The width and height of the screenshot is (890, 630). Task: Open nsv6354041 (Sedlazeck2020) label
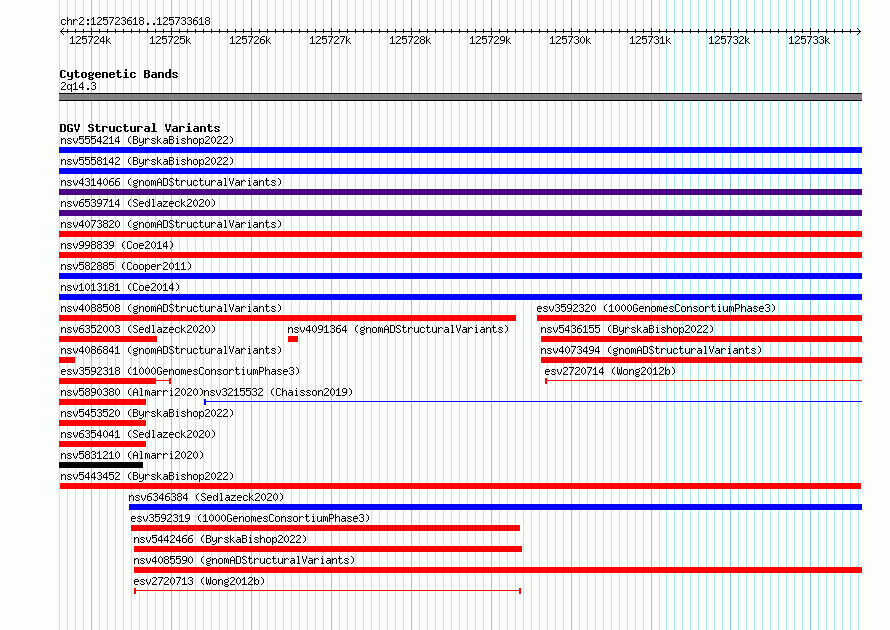click(x=138, y=434)
